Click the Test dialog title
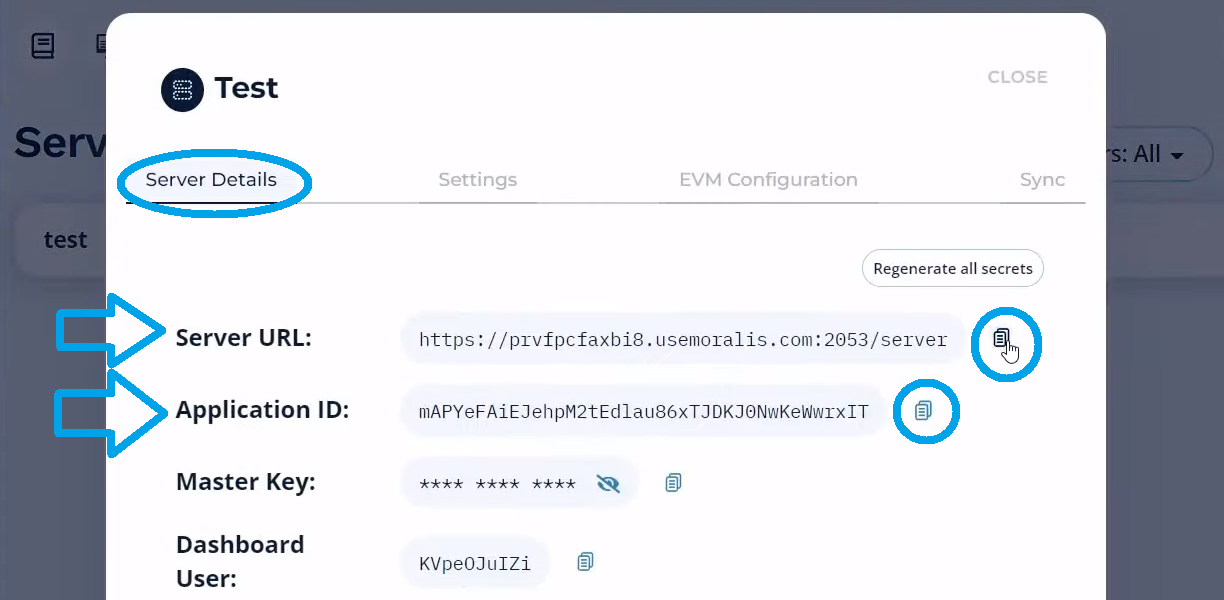Screen dimensions: 1224x600 (x=246, y=88)
